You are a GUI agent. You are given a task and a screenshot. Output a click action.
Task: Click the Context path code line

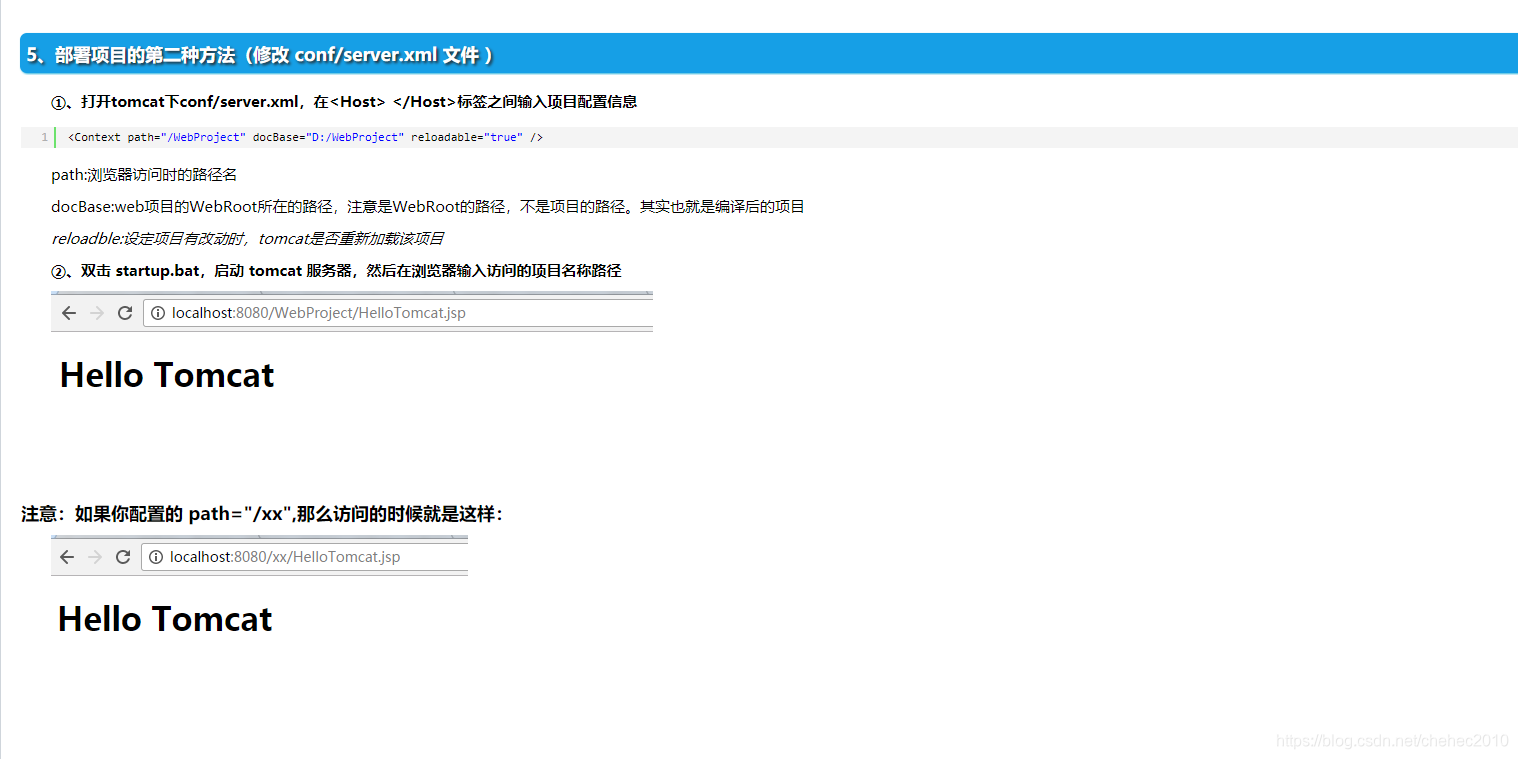[306, 137]
